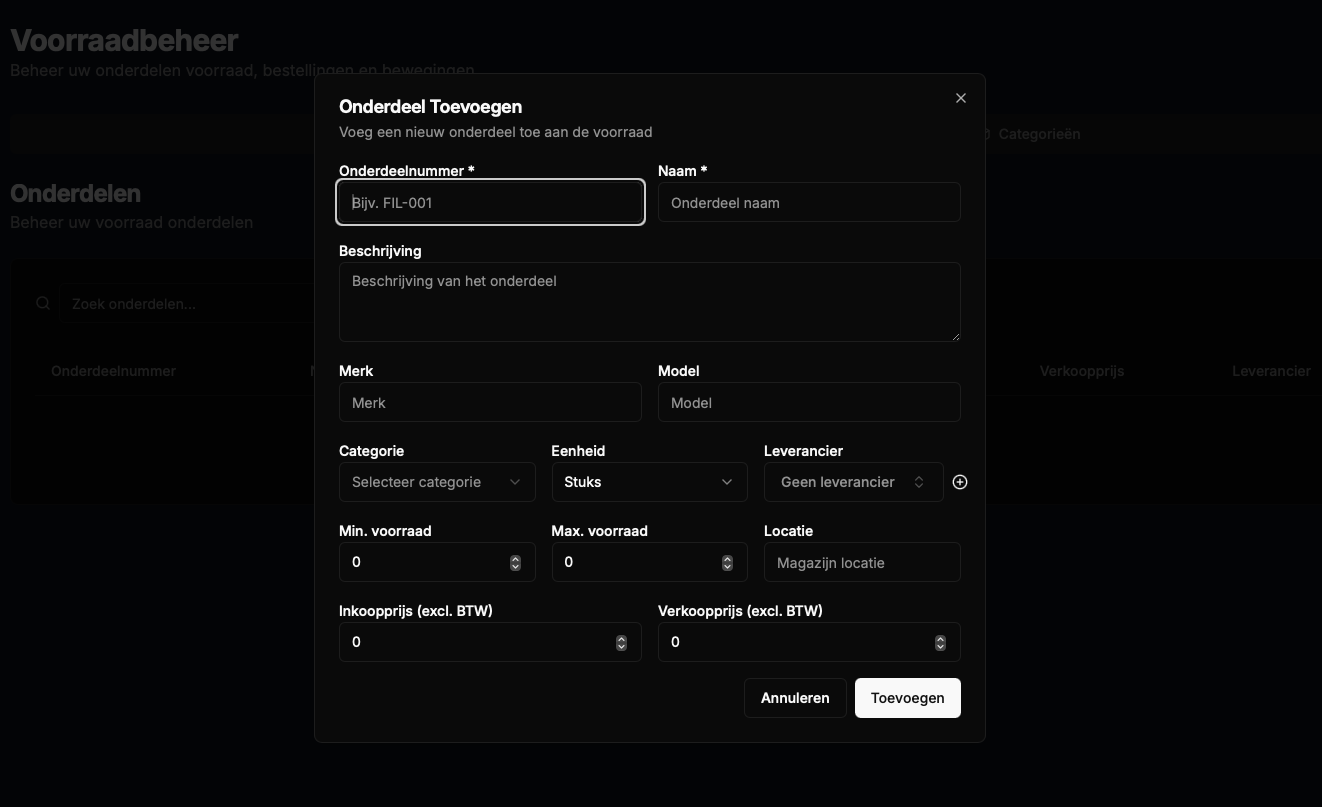The image size is (1322, 807).
Task: Click into the Naam text field
Action: (809, 202)
